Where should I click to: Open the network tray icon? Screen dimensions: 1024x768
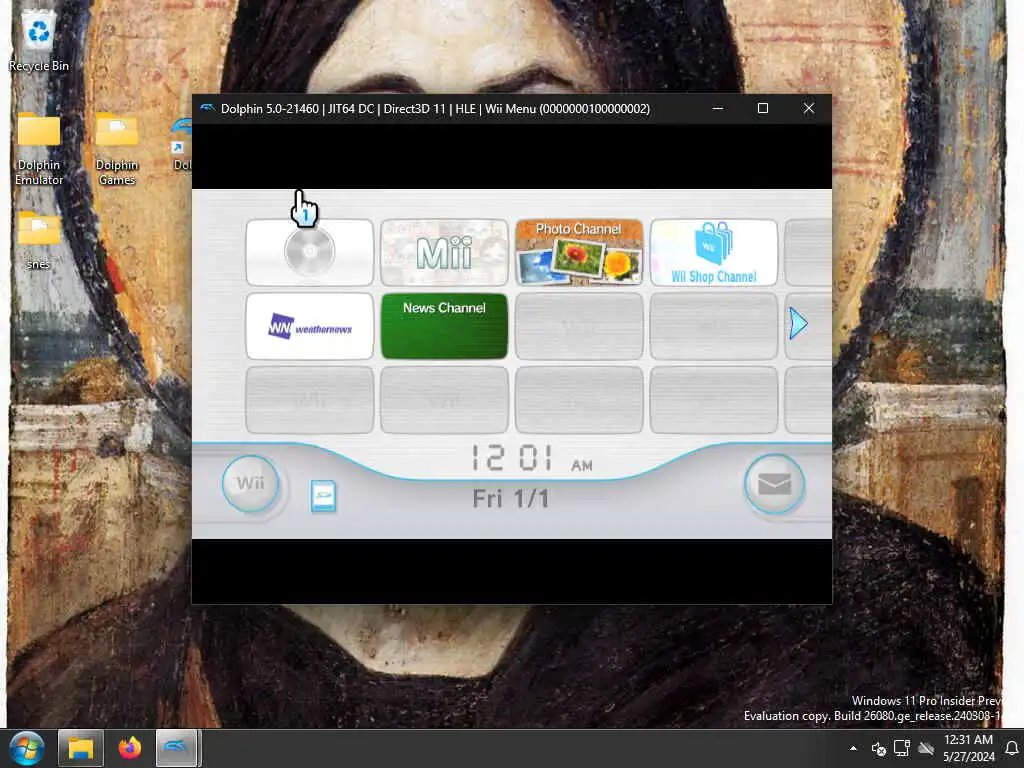[902, 748]
